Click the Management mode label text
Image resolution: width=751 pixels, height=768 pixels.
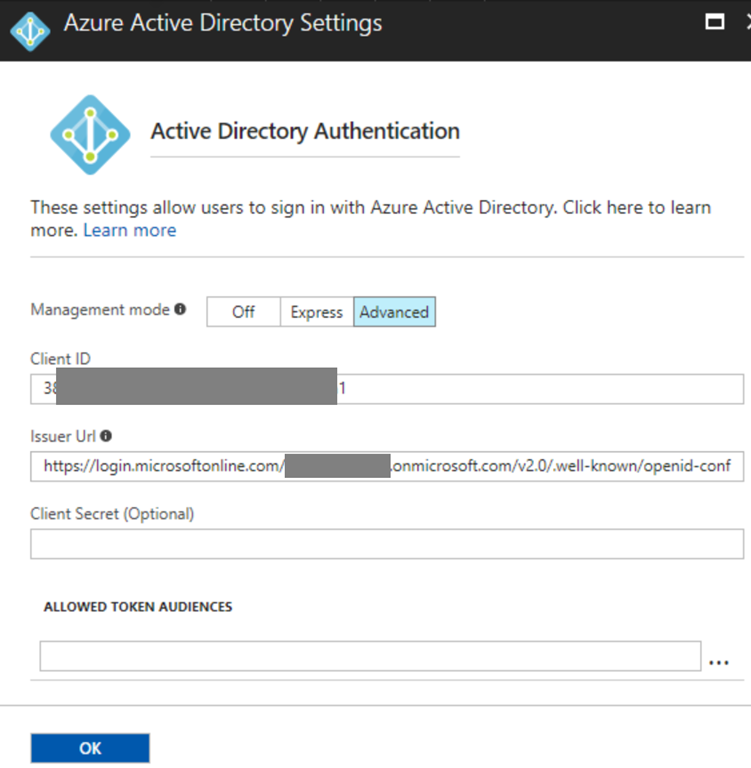click(100, 310)
